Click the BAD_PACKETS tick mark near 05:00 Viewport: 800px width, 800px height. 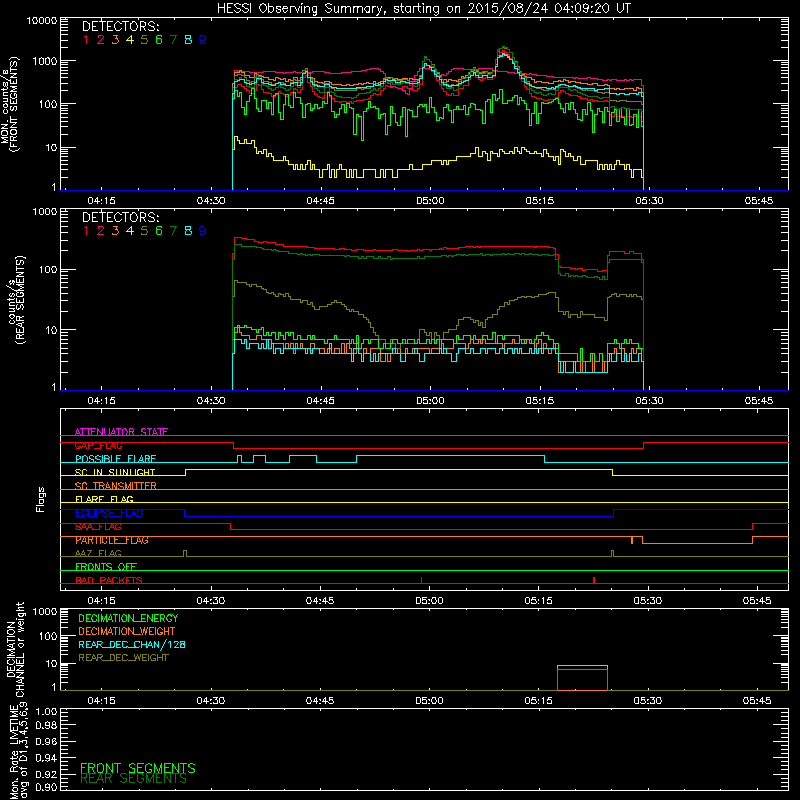(x=421, y=580)
